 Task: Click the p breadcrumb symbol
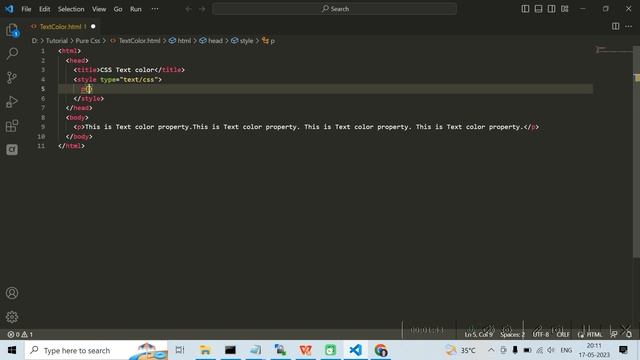(269, 41)
